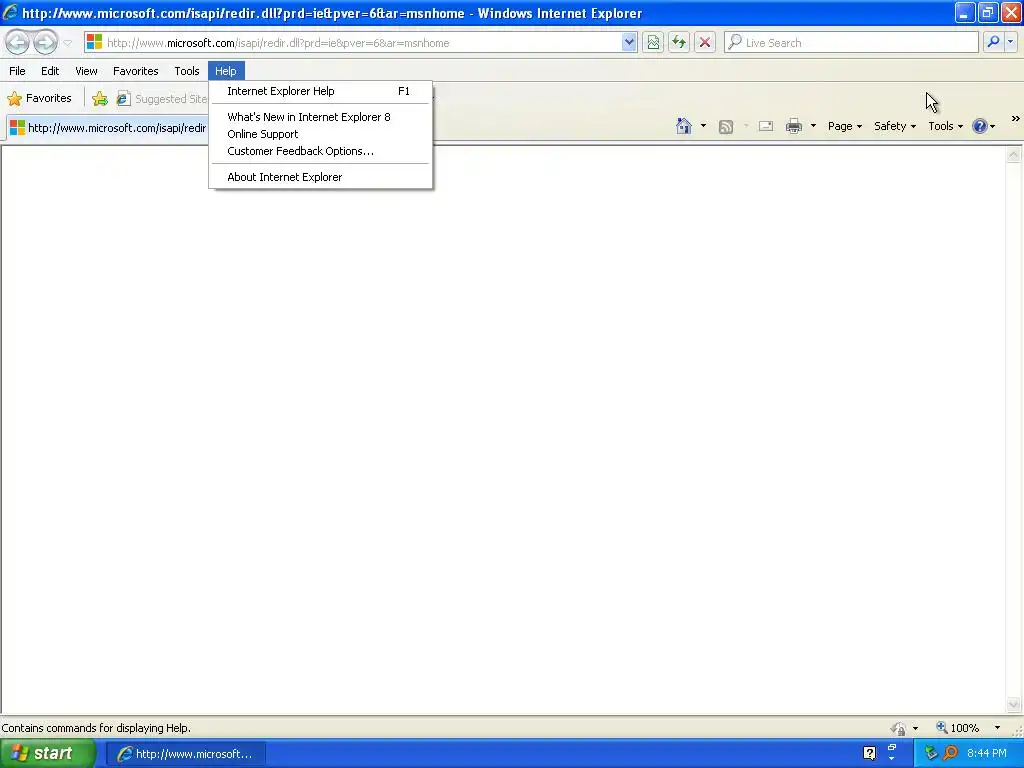Open the Safety command bar dropdown

(x=895, y=126)
